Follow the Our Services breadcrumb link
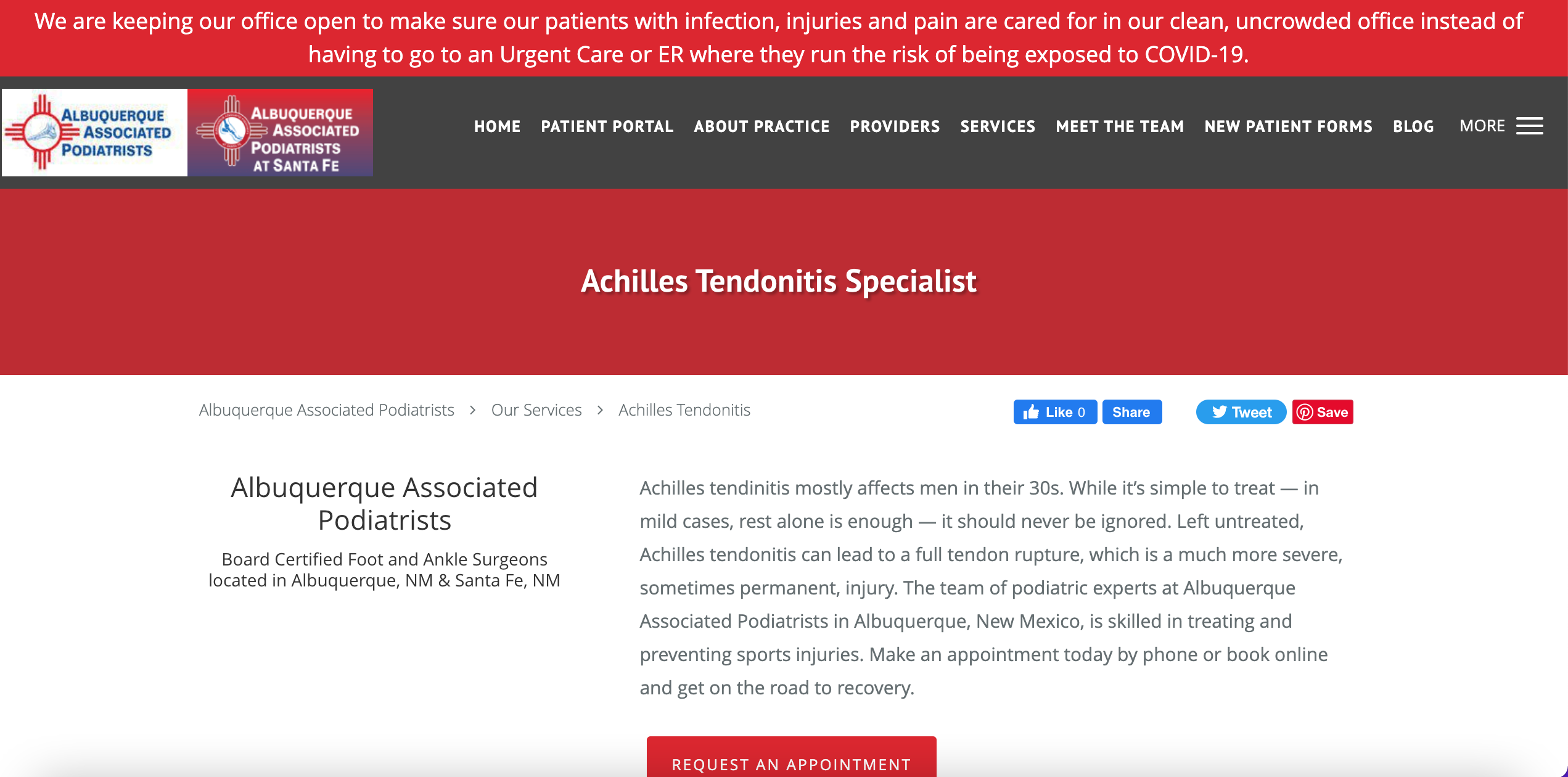The width and height of the screenshot is (1568, 777). pyautogui.click(x=536, y=410)
